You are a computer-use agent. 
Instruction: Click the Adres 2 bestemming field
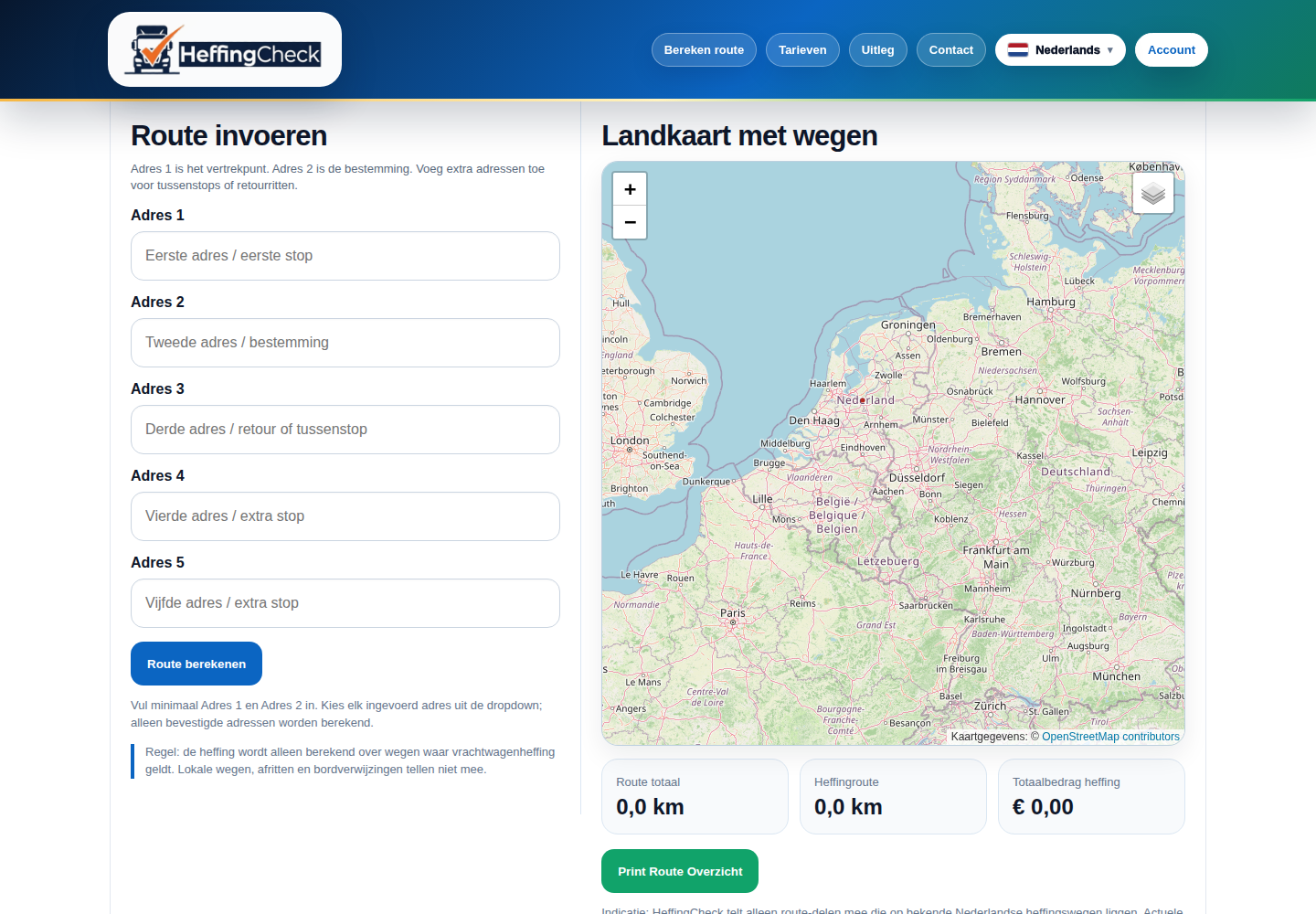(345, 343)
